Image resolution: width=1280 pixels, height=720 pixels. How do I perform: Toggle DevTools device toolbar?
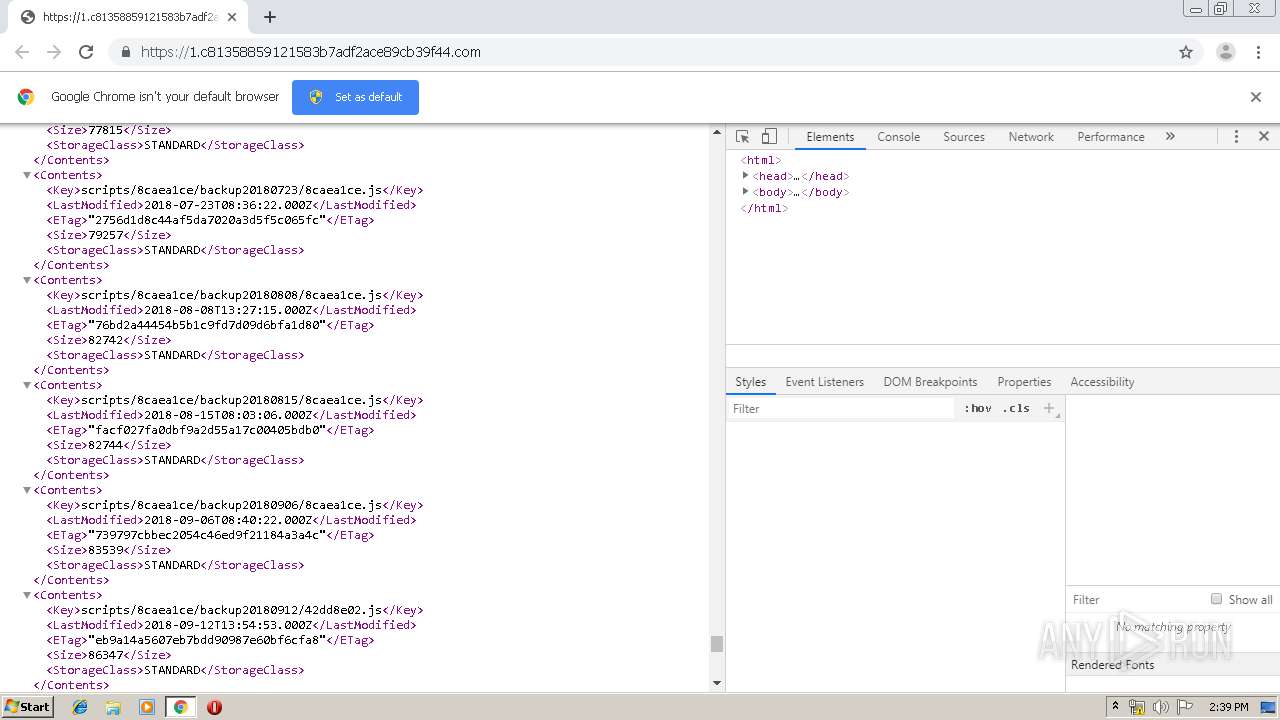point(769,137)
